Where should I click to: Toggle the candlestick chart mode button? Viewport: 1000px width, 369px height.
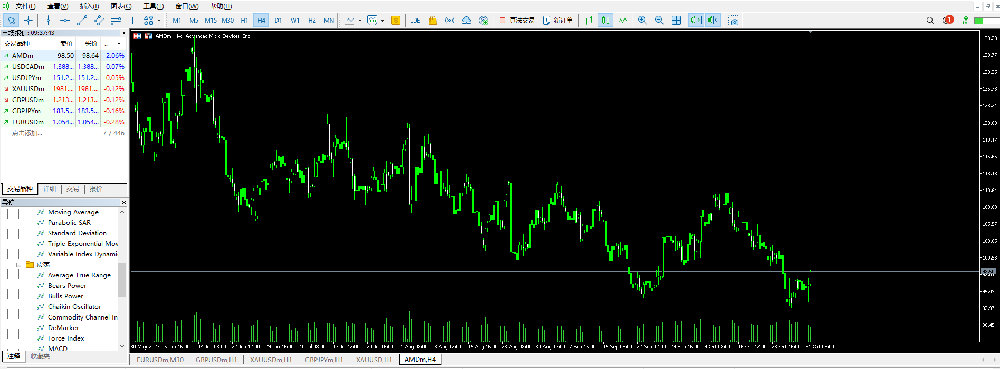(606, 20)
